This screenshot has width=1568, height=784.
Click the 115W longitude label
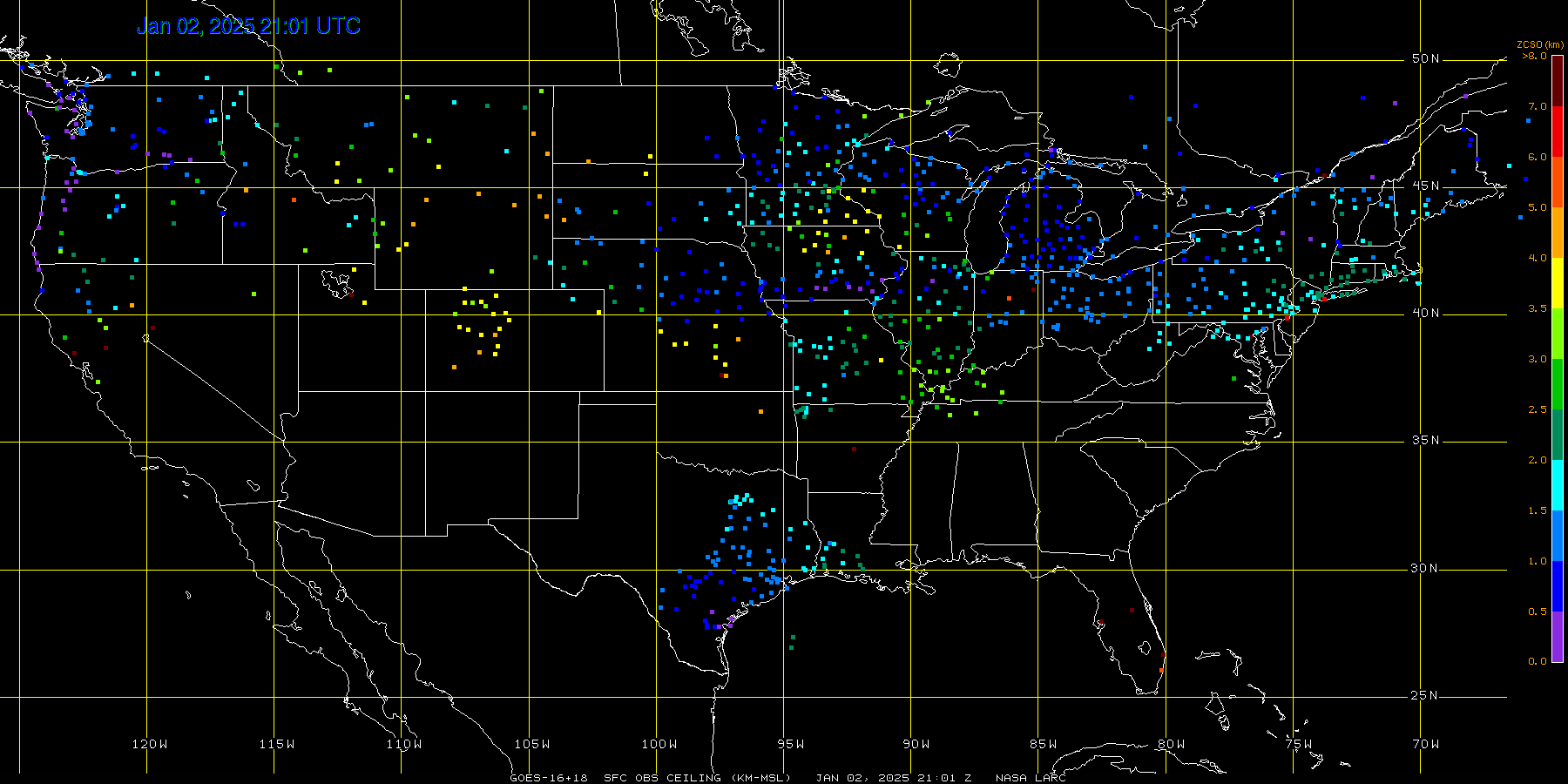coord(277,744)
